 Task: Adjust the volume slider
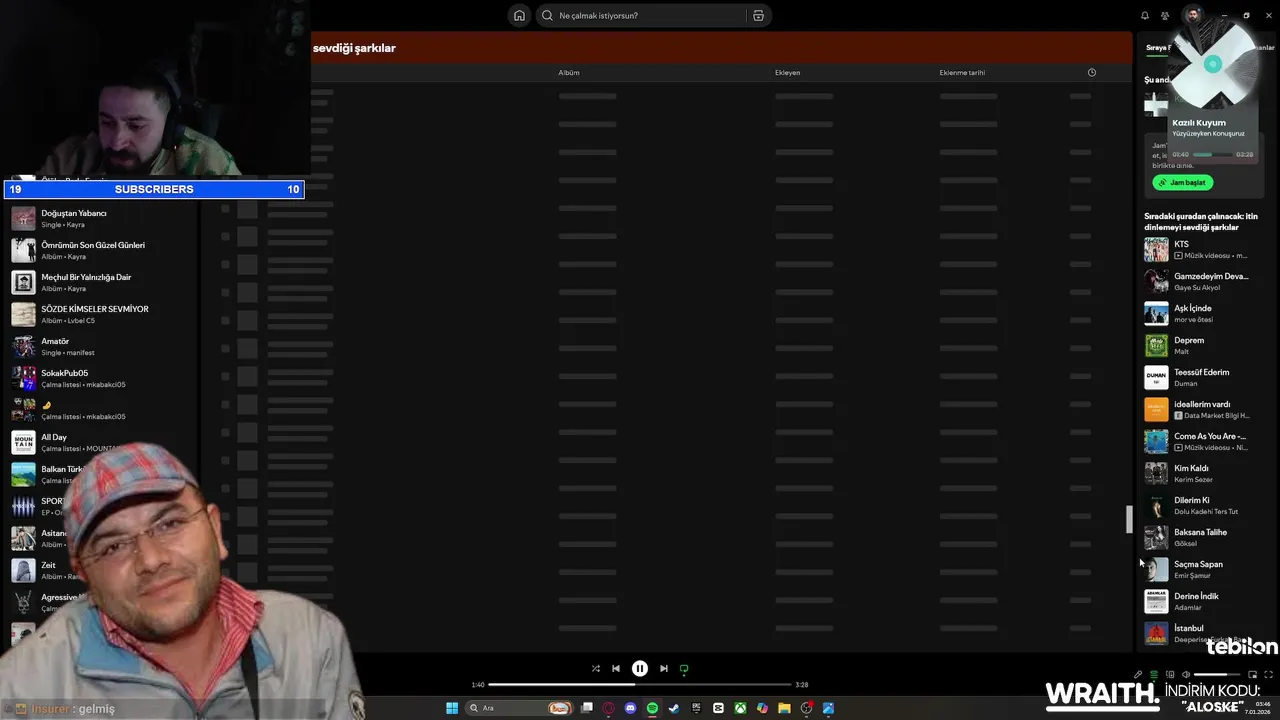pos(1217,674)
